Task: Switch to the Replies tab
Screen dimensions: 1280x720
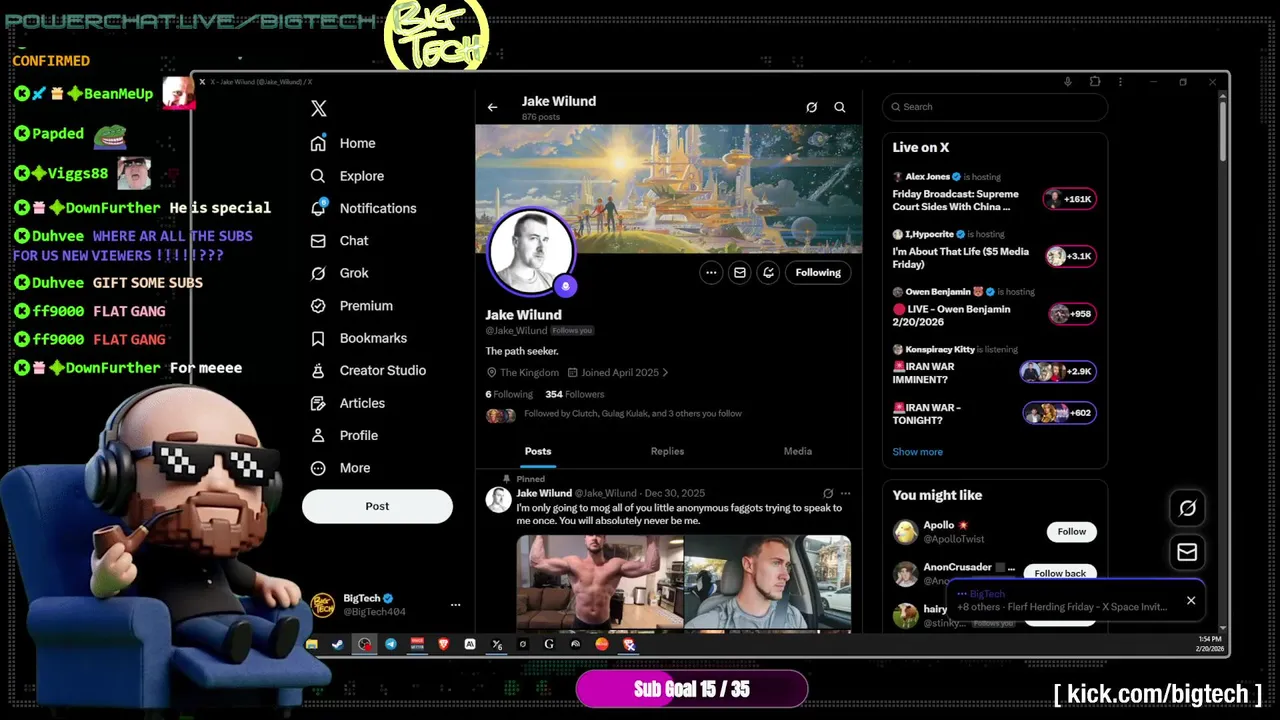Action: point(667,451)
